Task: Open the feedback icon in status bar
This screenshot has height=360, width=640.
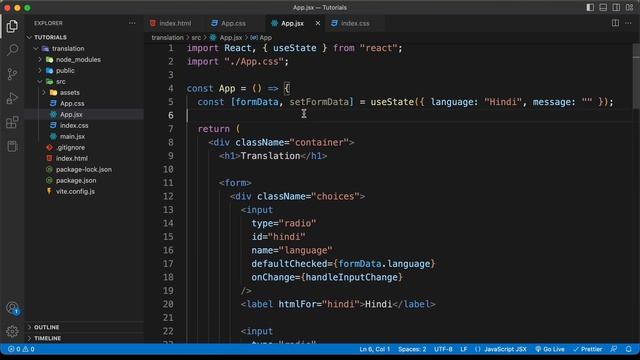Action: 613,349
